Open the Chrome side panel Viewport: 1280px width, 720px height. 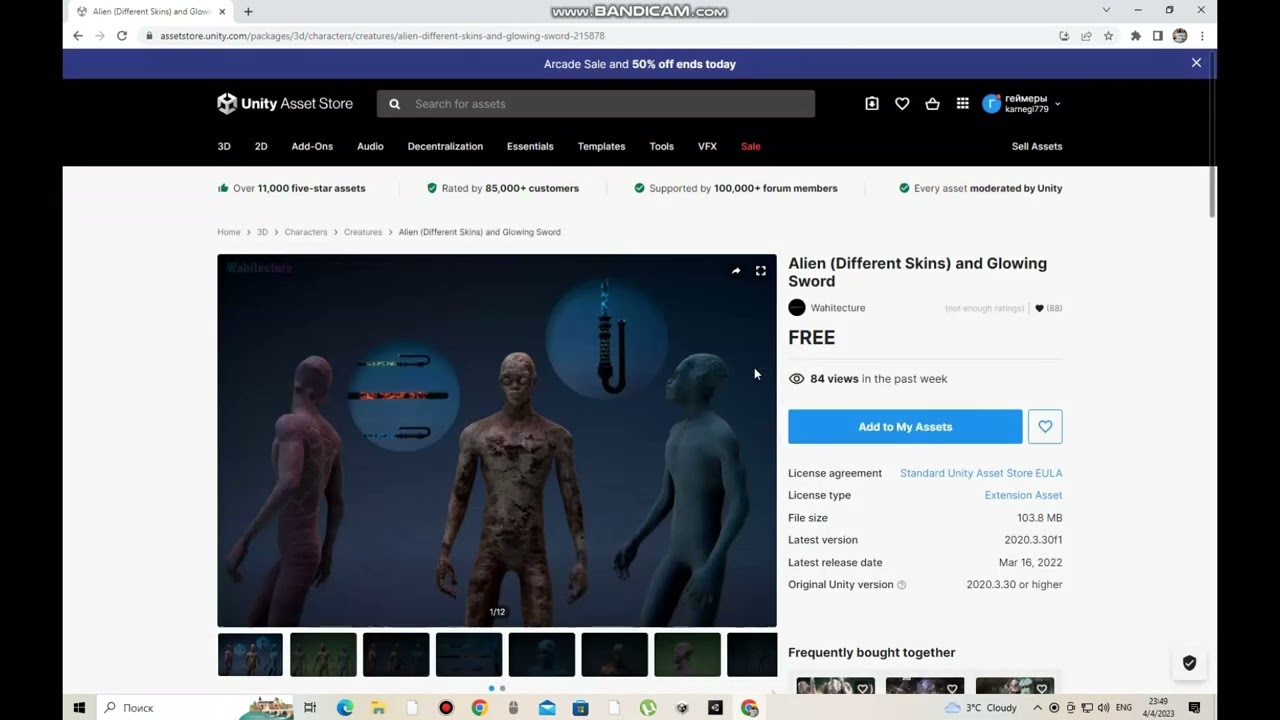click(x=1158, y=36)
